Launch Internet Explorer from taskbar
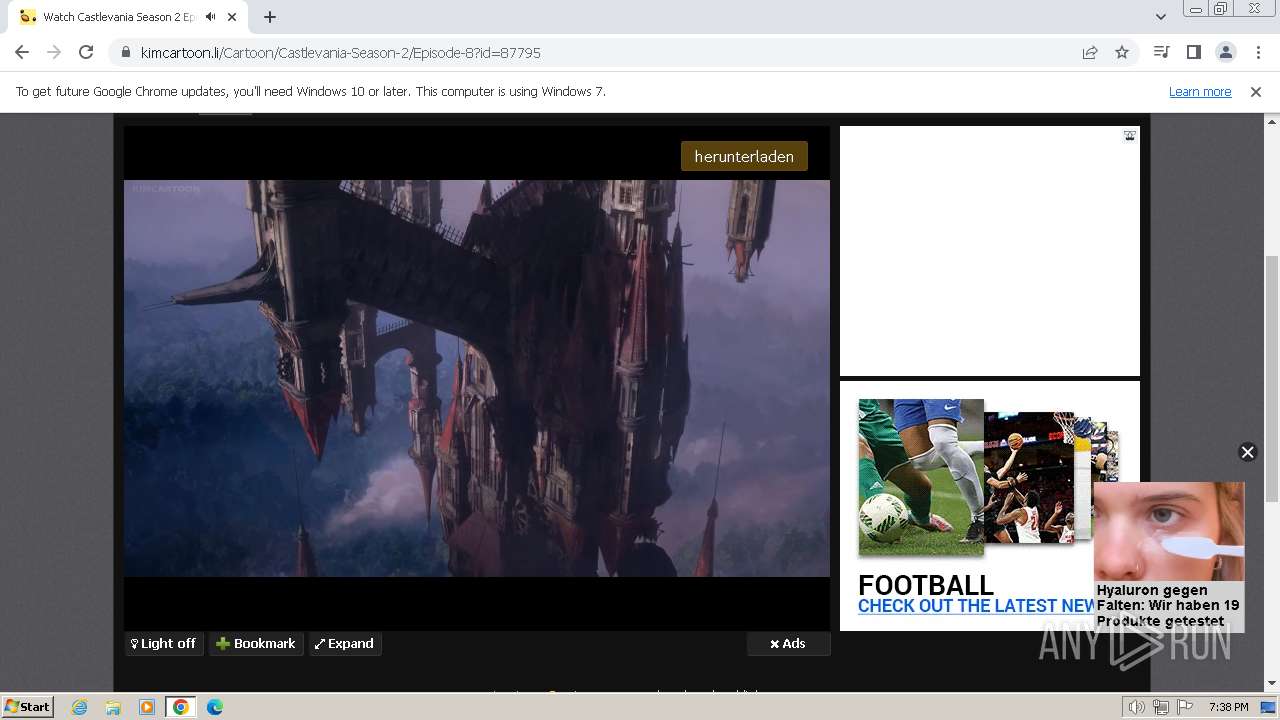Image resolution: width=1280 pixels, height=720 pixels. coord(79,707)
